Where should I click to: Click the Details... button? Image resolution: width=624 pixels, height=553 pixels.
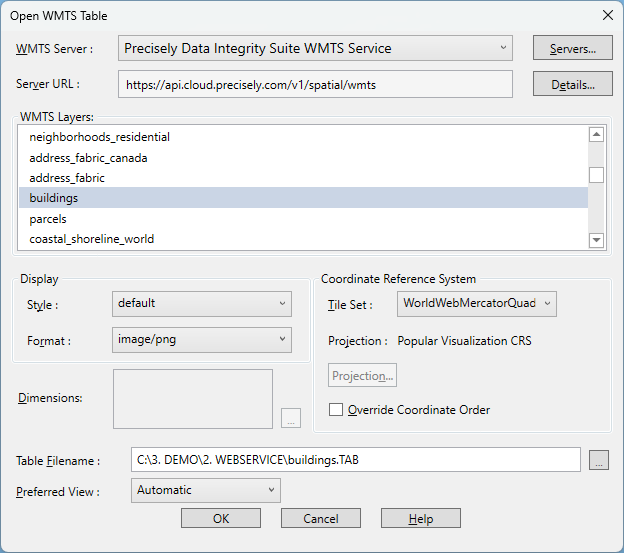click(573, 85)
